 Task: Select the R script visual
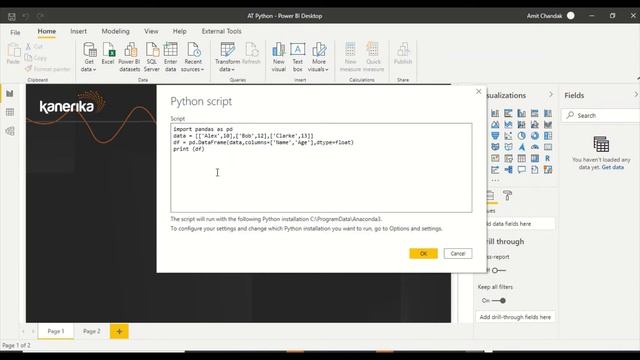click(x=548, y=158)
